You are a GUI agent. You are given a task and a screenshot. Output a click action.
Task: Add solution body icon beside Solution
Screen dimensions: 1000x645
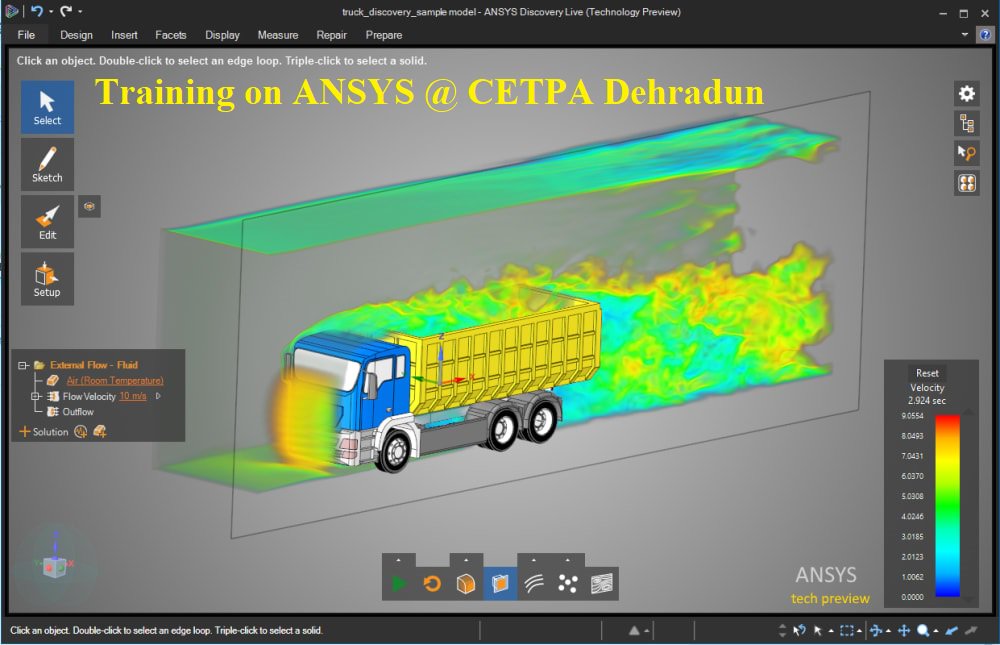(x=99, y=432)
